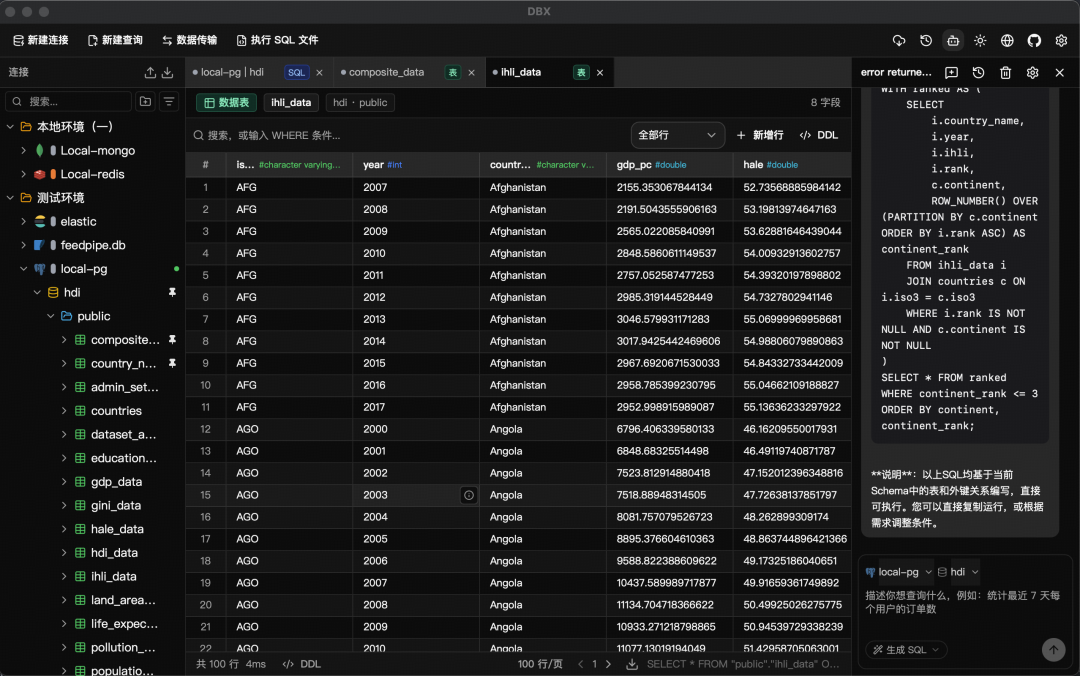This screenshot has width=1080, height=676.
Task: Click the new folder icon beside search
Action: [145, 102]
